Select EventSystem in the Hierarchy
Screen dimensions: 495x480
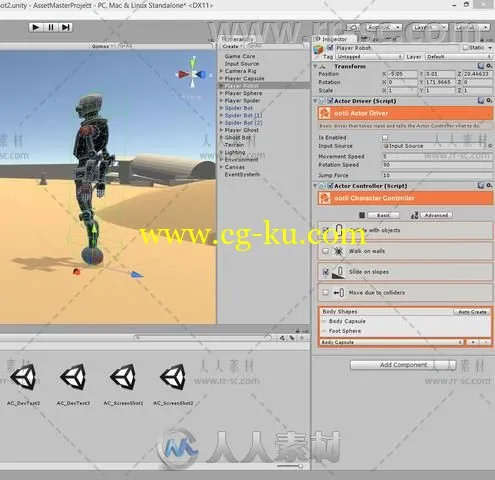[x=242, y=174]
